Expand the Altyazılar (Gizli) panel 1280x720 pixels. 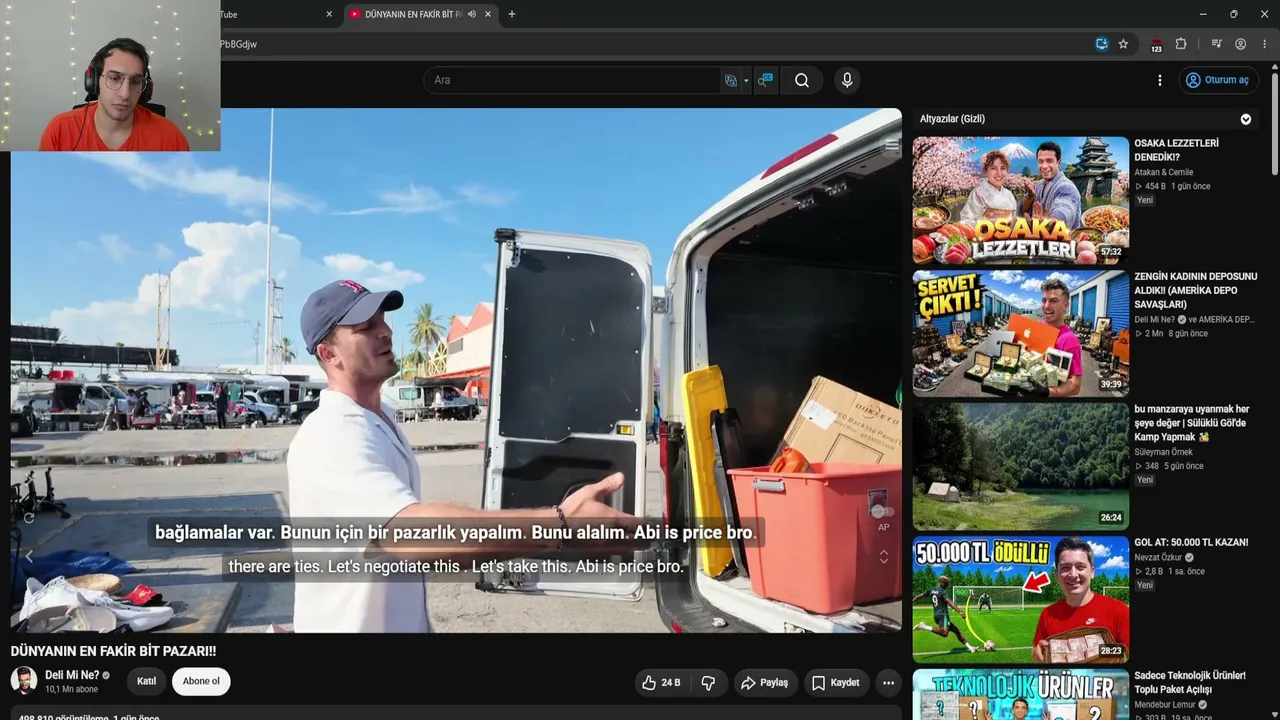click(x=1246, y=119)
